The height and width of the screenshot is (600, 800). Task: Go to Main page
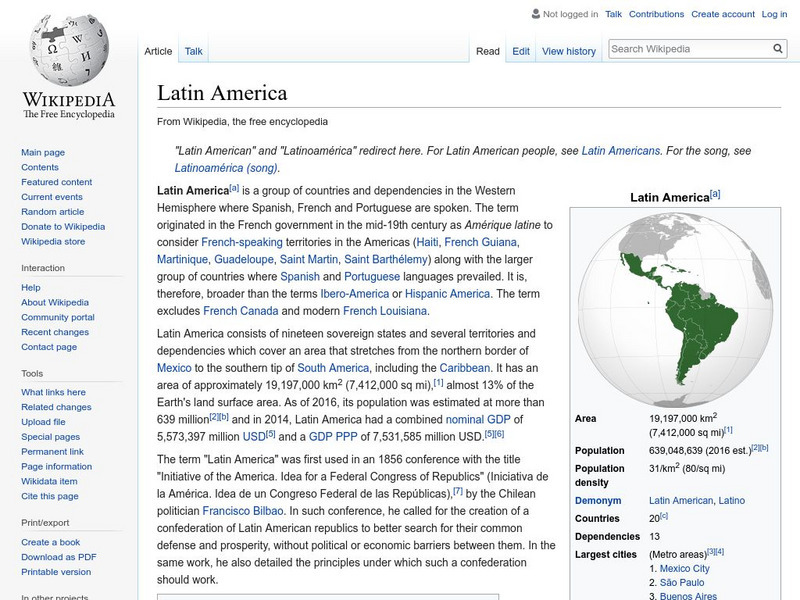tap(43, 152)
